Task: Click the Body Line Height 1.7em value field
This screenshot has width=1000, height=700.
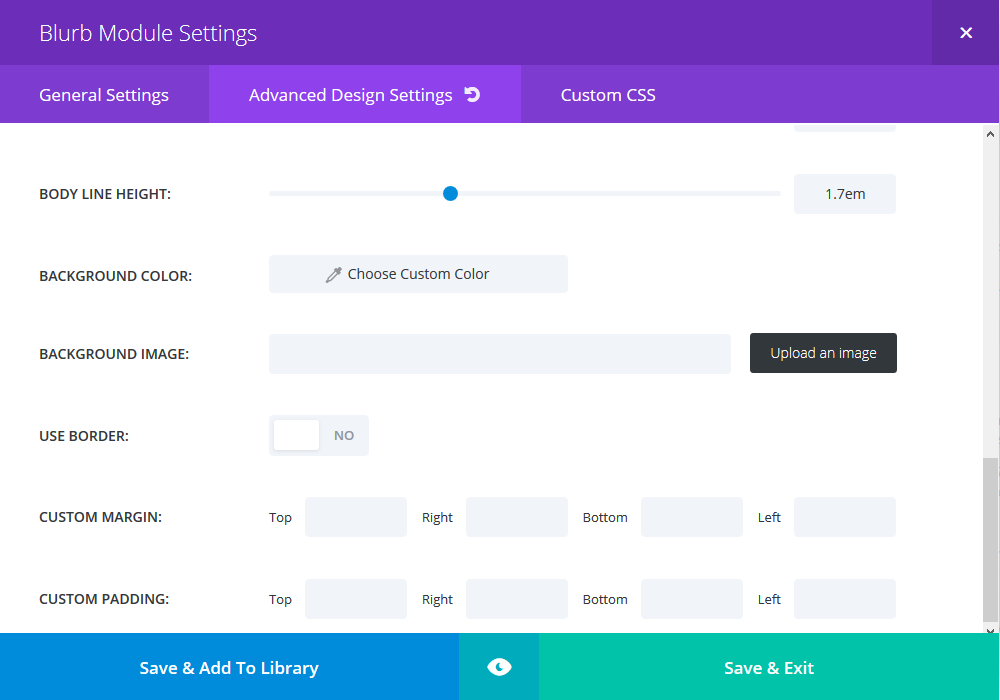Action: (844, 194)
